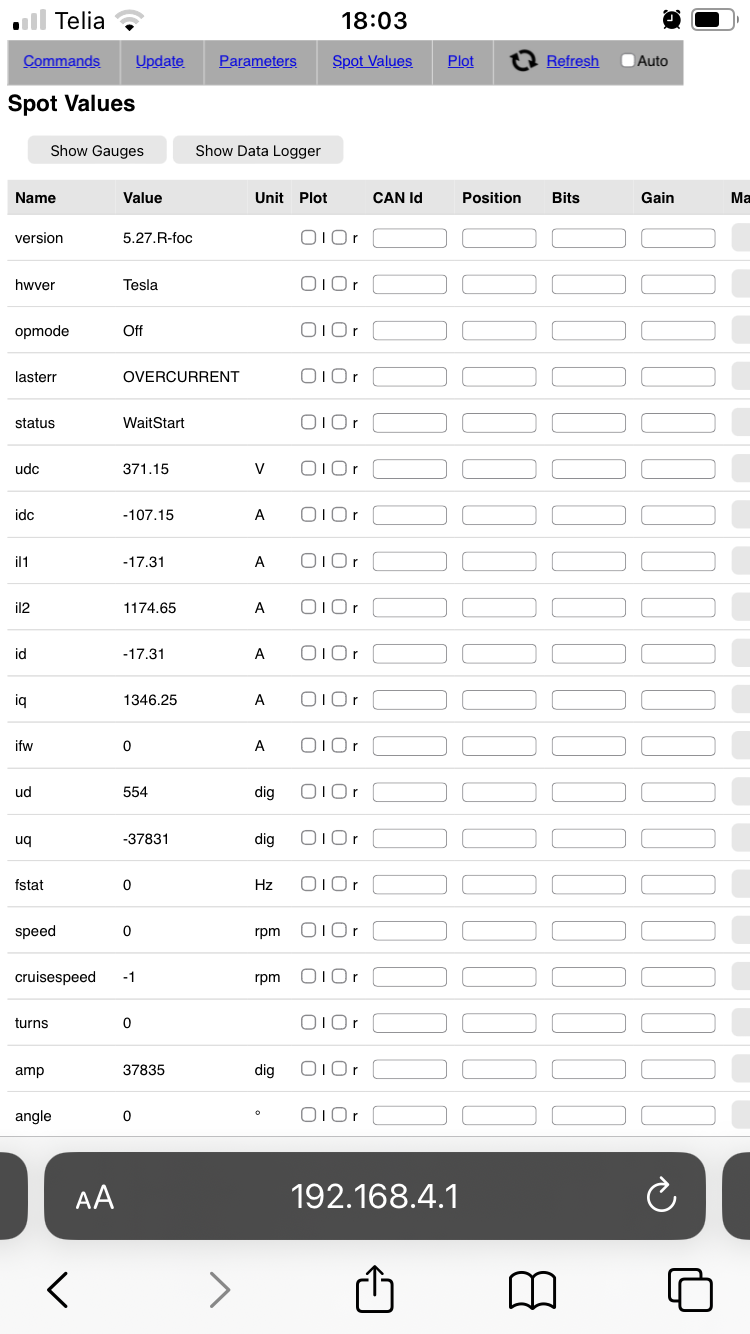This screenshot has height=1334, width=750.
Task: Click the Refresh circular arrows icon
Action: (523, 61)
